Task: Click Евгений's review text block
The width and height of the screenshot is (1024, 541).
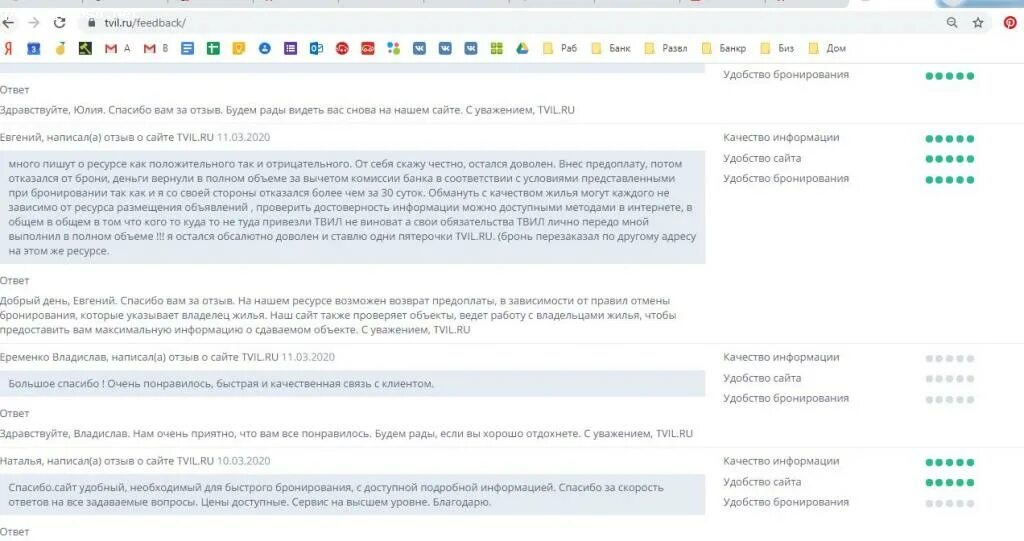Action: click(x=353, y=207)
